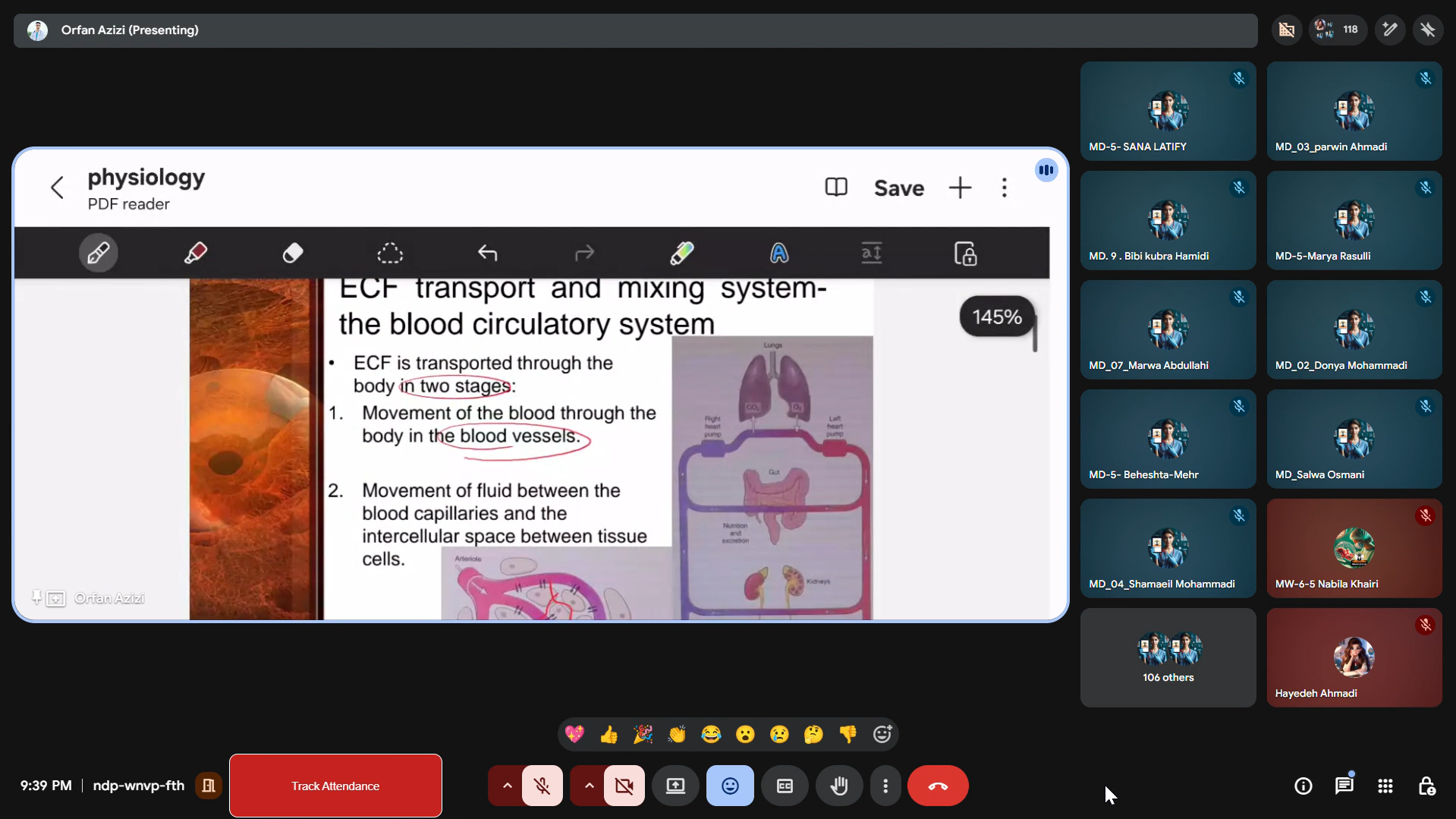Open more options three-dot menu
This screenshot has height=819, width=1456.
point(885,786)
